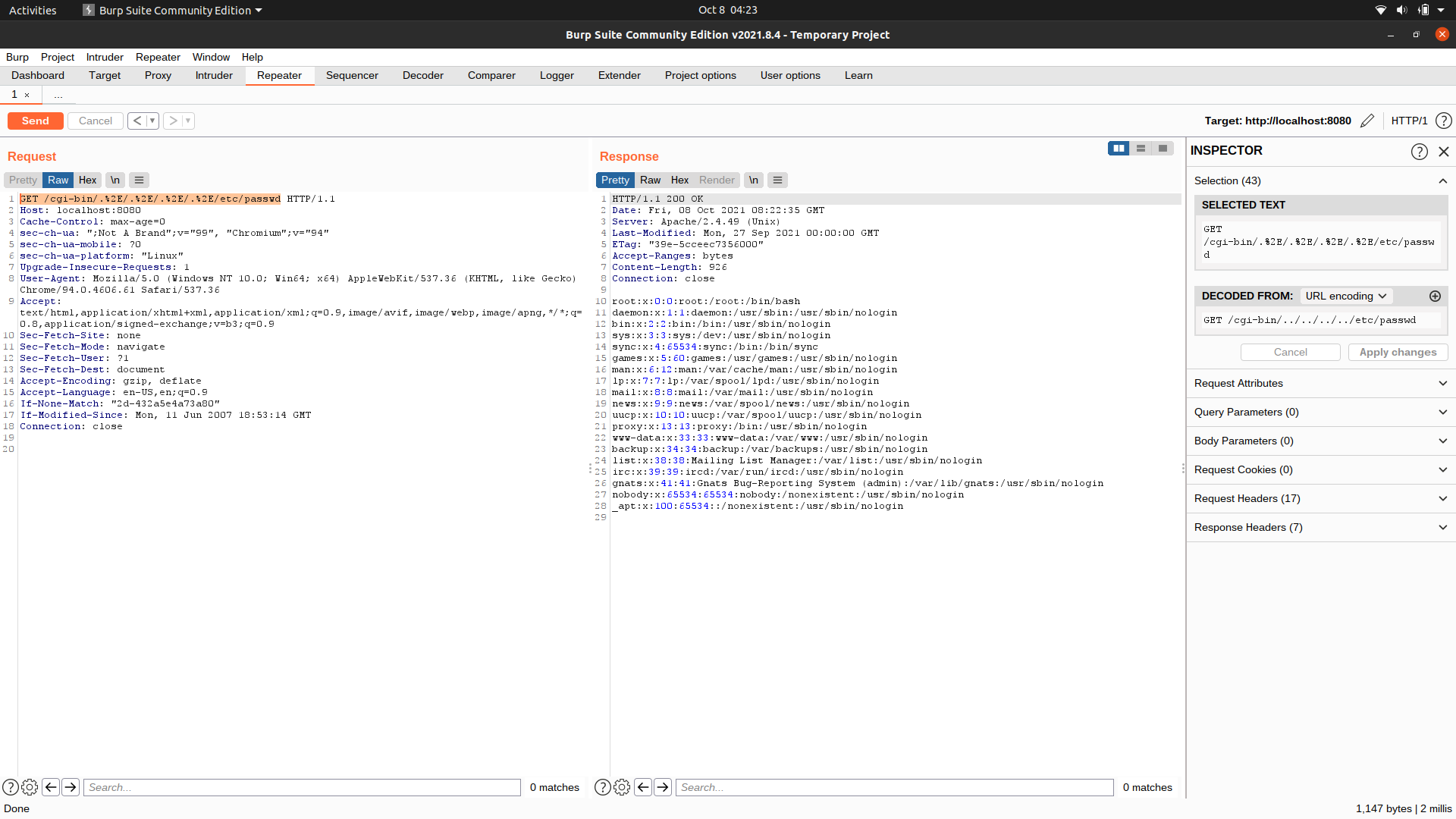1456x819 pixels.
Task: Go to next response search match
Action: coord(663,787)
